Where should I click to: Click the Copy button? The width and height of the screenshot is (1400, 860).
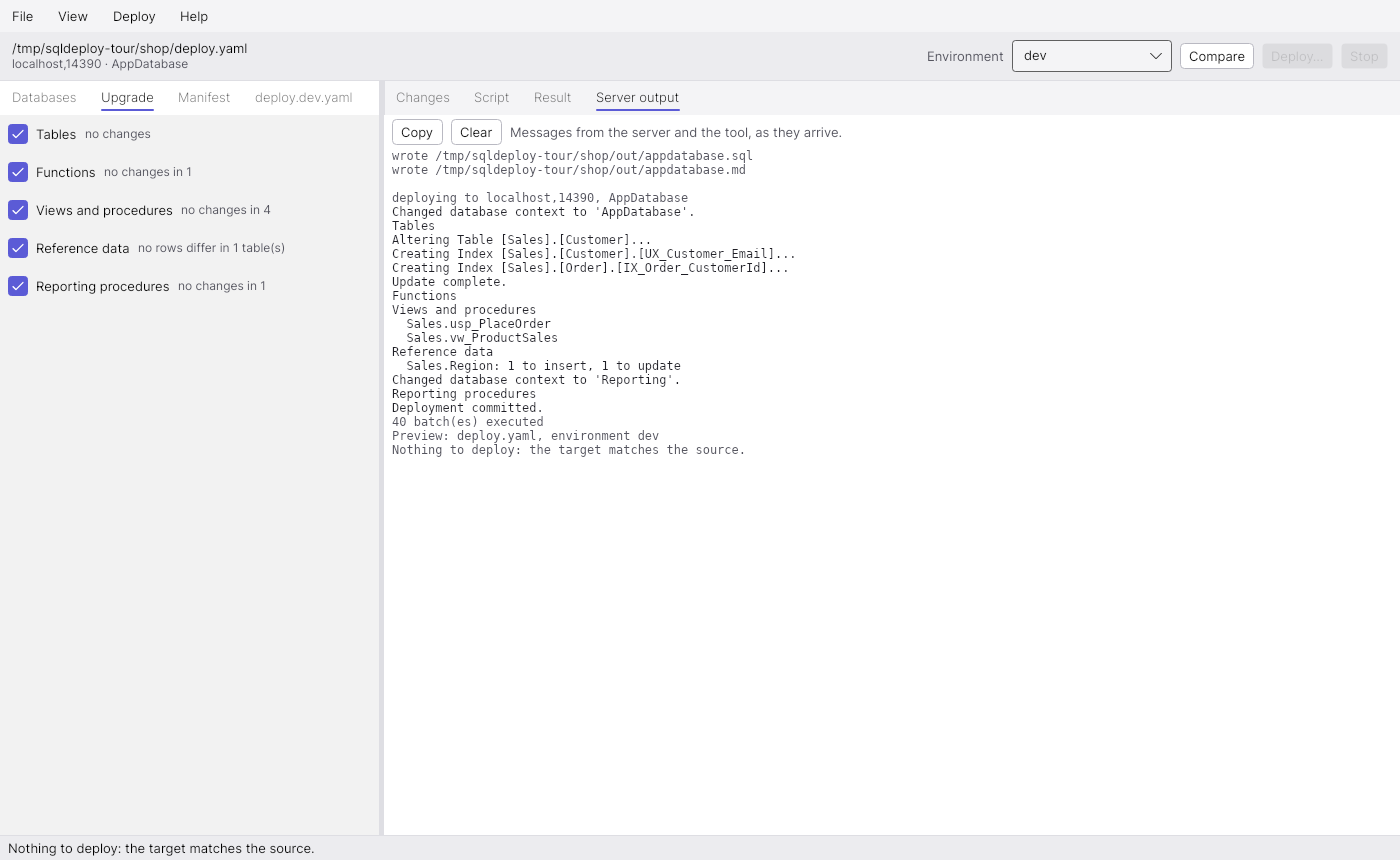417,132
